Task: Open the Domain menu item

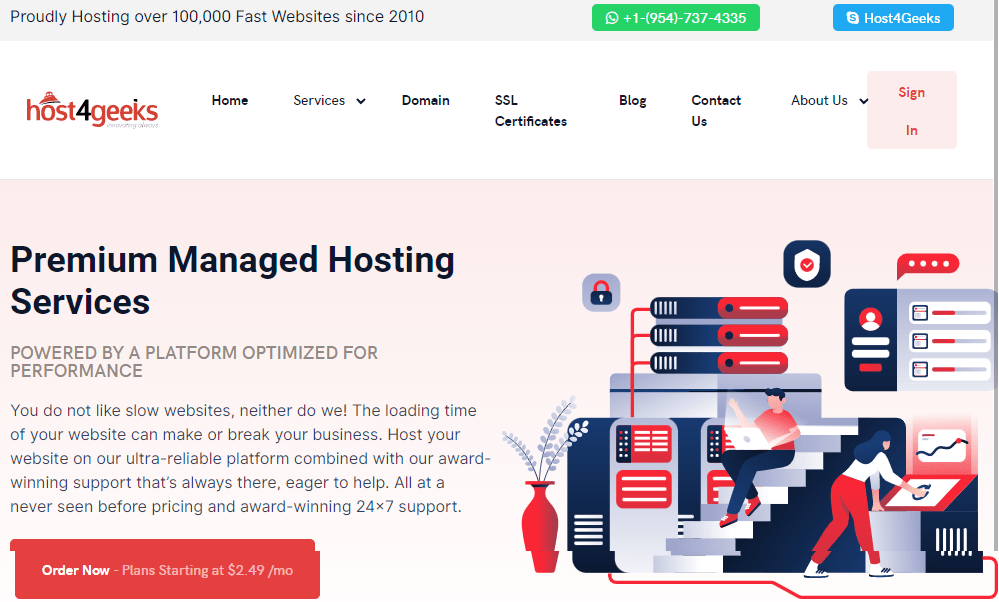Action: (x=426, y=100)
